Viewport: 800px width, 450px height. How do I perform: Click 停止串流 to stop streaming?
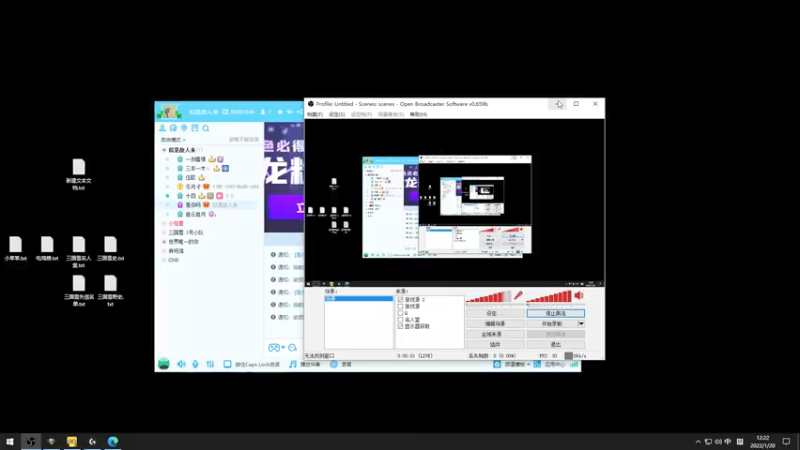point(556,313)
